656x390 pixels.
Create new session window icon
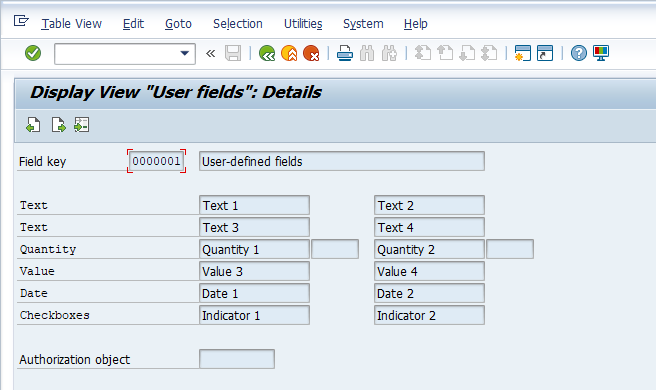523,53
